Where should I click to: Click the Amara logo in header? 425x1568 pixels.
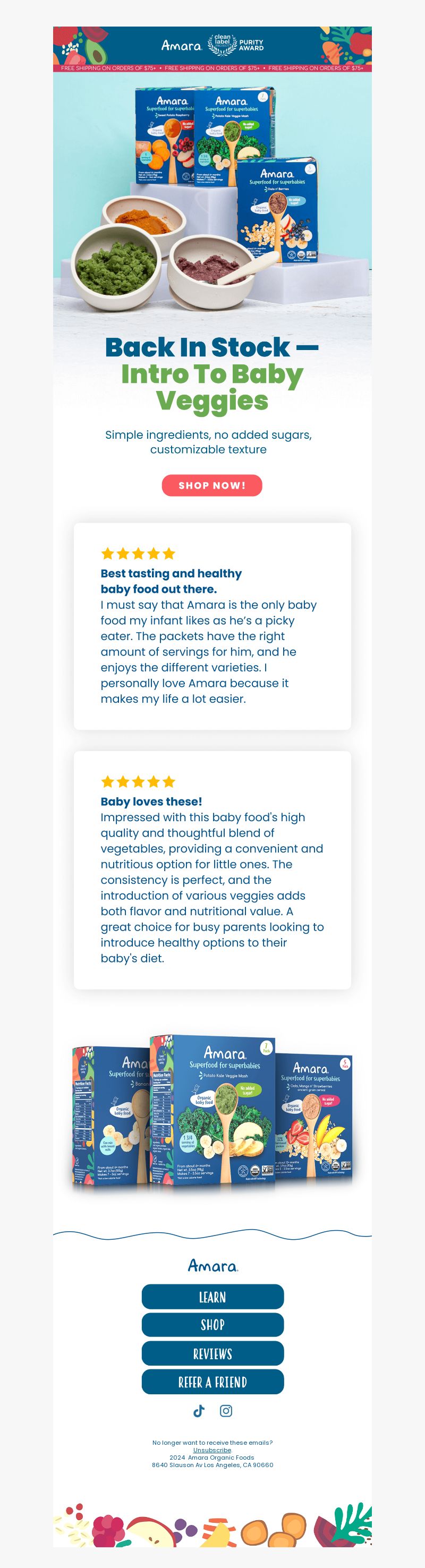coord(182,45)
